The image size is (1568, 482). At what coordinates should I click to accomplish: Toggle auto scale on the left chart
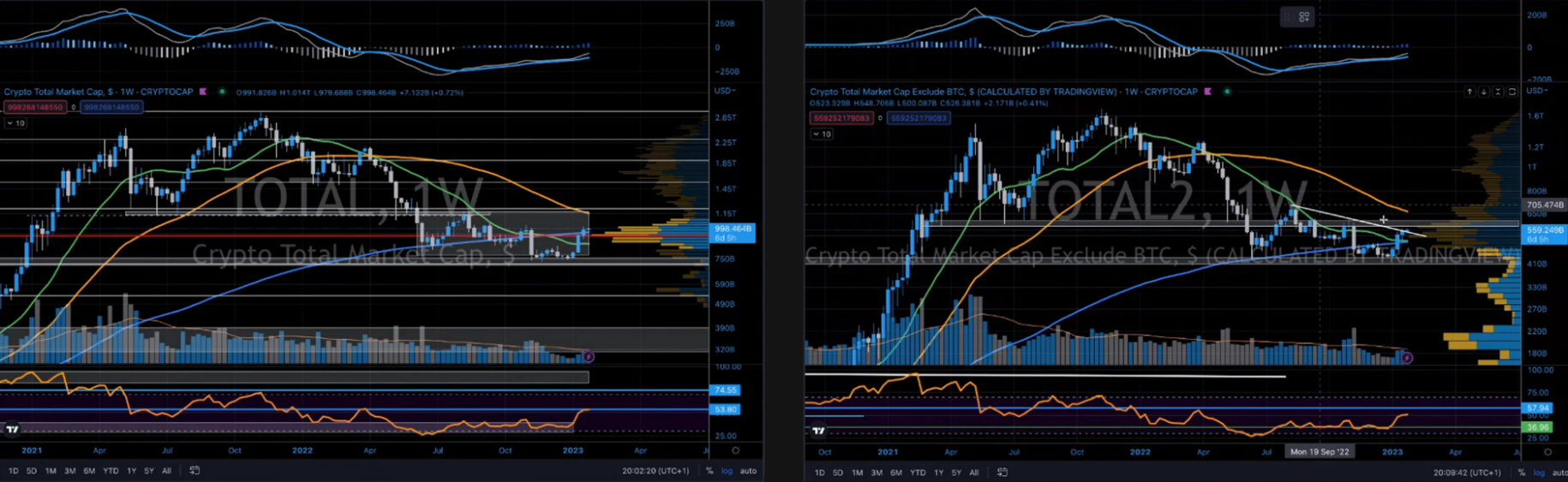click(x=748, y=471)
